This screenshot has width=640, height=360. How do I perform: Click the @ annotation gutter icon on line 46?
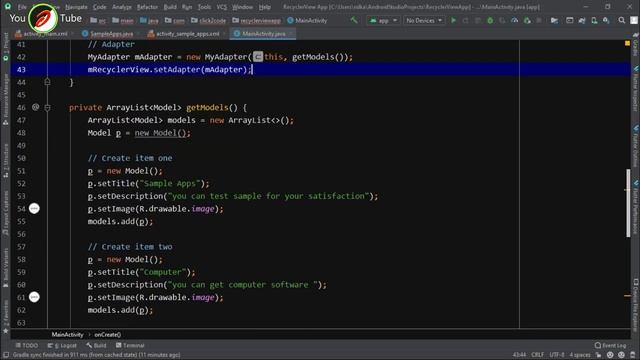coord(36,107)
